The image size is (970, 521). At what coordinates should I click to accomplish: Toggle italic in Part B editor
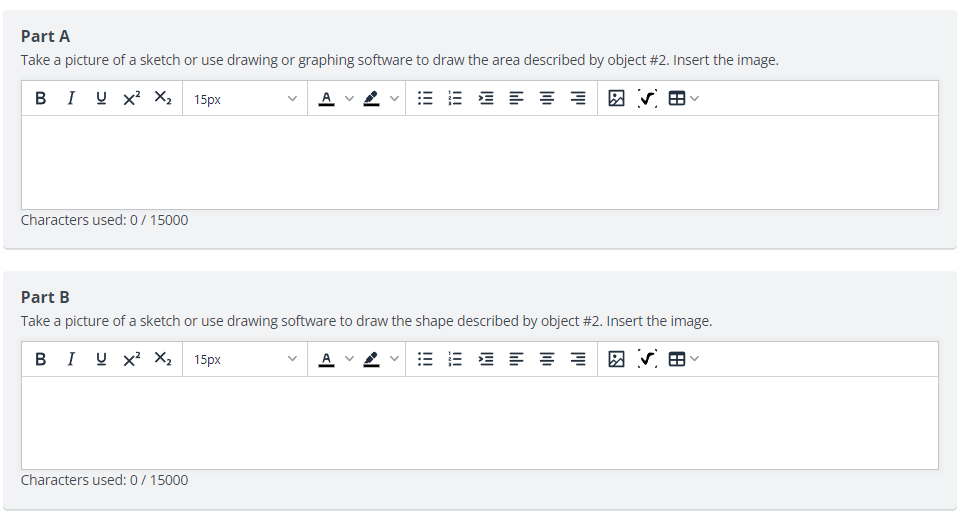click(x=71, y=359)
